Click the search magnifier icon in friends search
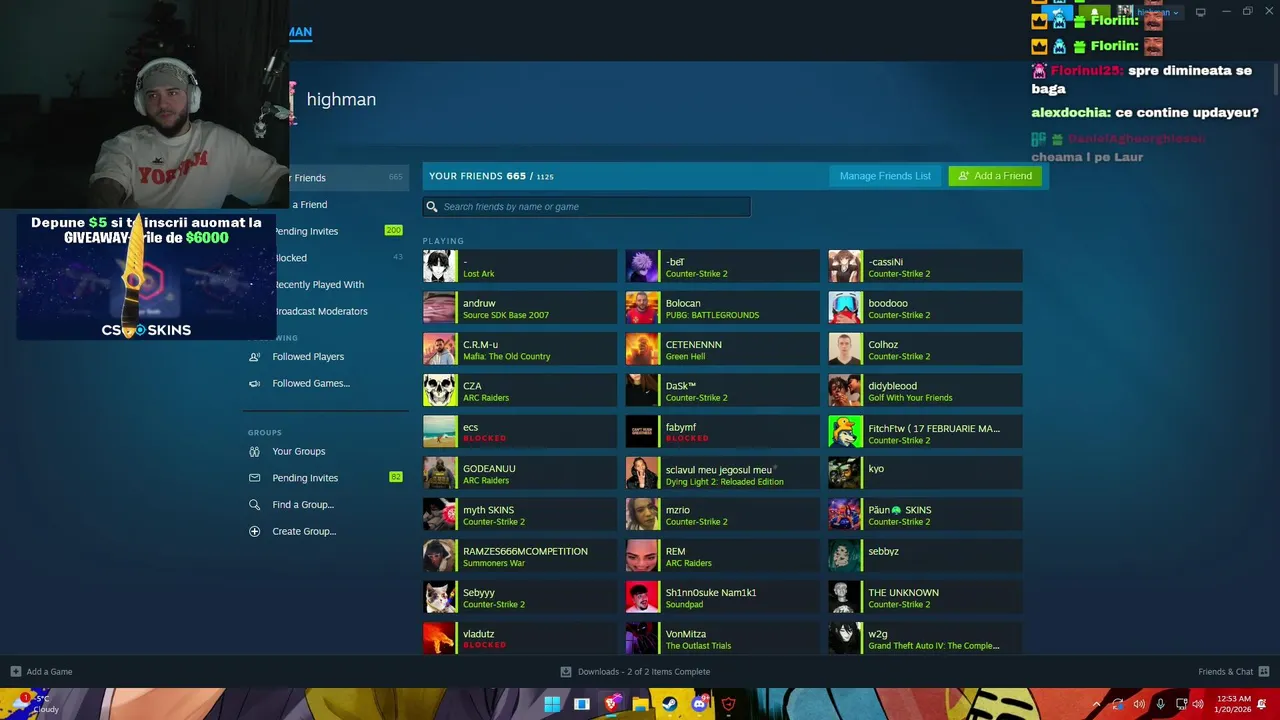 point(432,207)
